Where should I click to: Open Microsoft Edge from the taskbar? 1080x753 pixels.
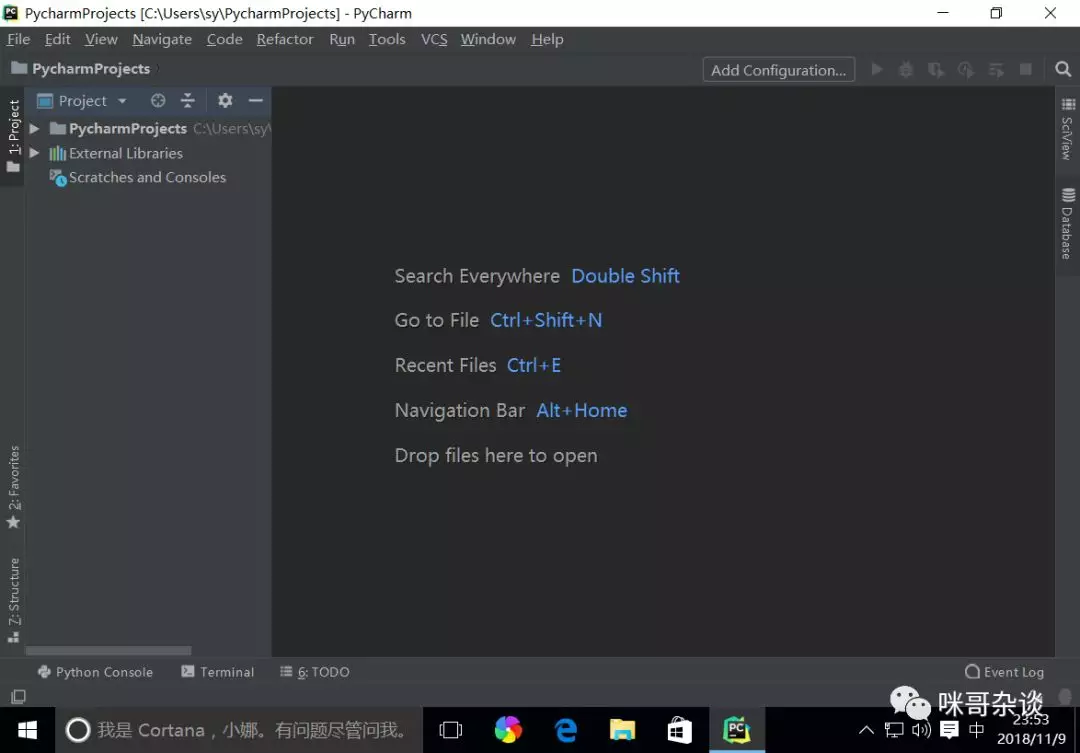click(565, 730)
